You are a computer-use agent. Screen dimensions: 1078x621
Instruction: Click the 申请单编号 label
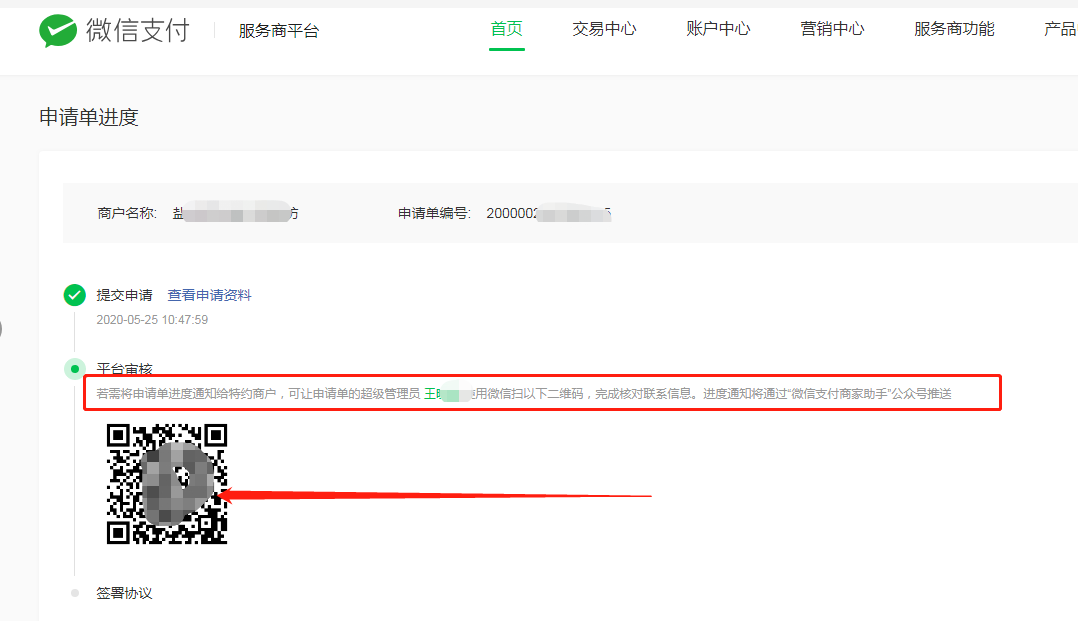[434, 213]
